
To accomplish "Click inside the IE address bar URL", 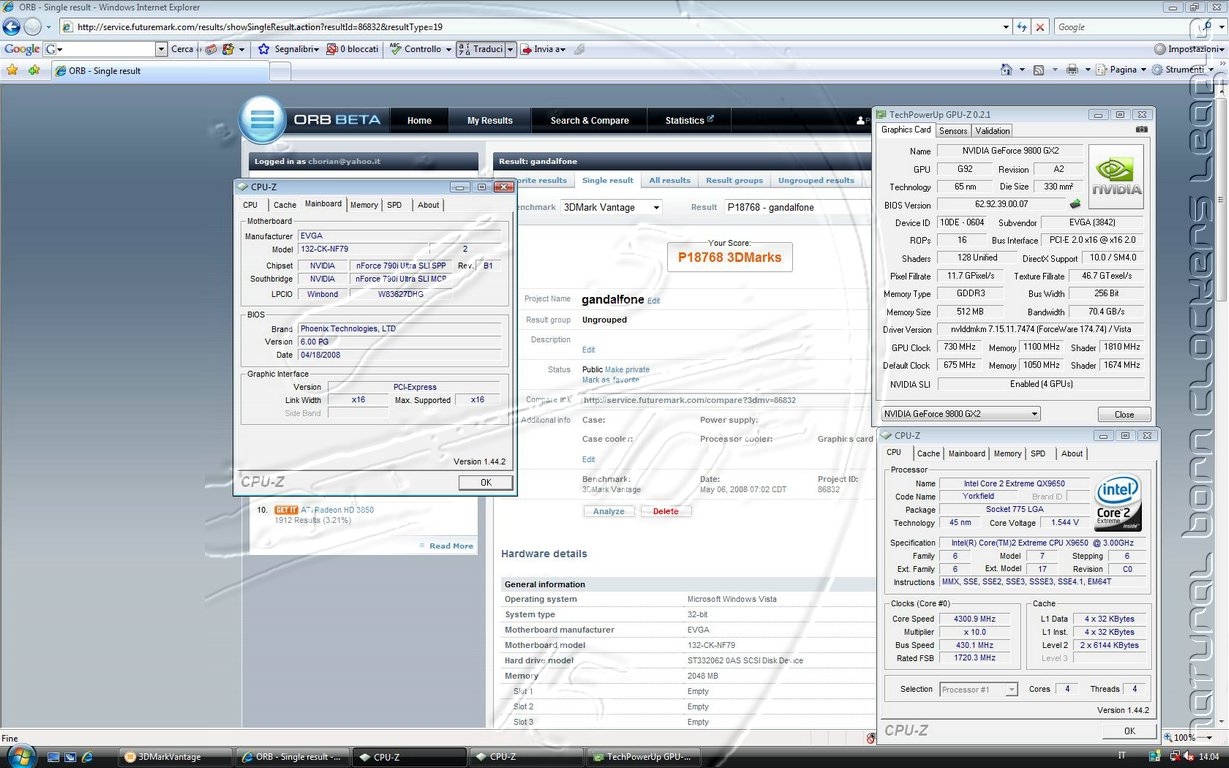I will click(530, 27).
